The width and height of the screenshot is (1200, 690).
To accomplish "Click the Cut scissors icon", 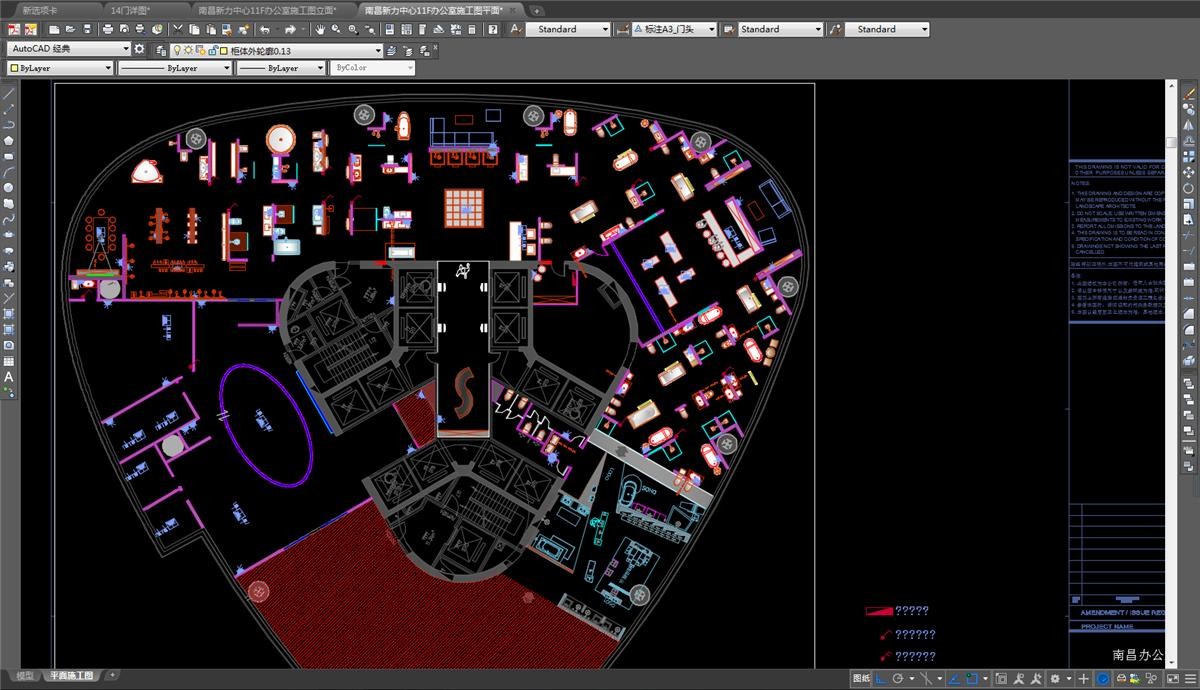I will (178, 30).
